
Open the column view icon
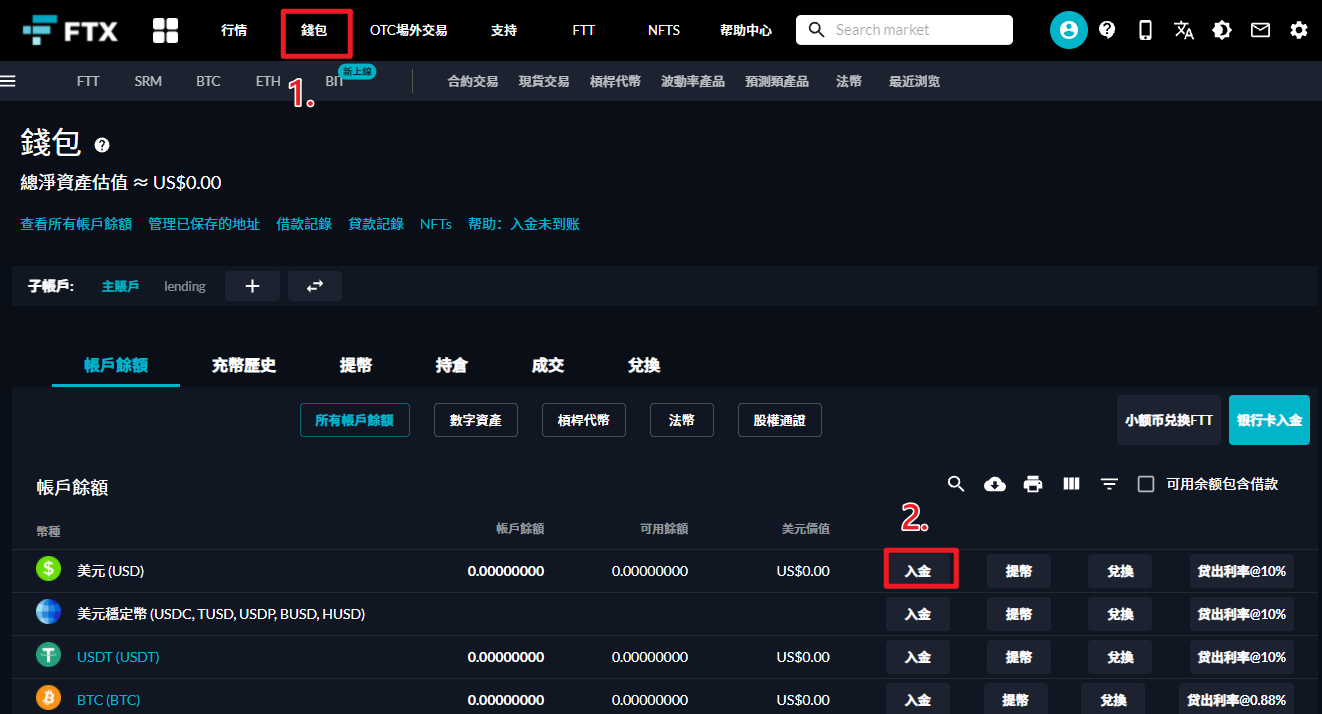[x=1071, y=484]
